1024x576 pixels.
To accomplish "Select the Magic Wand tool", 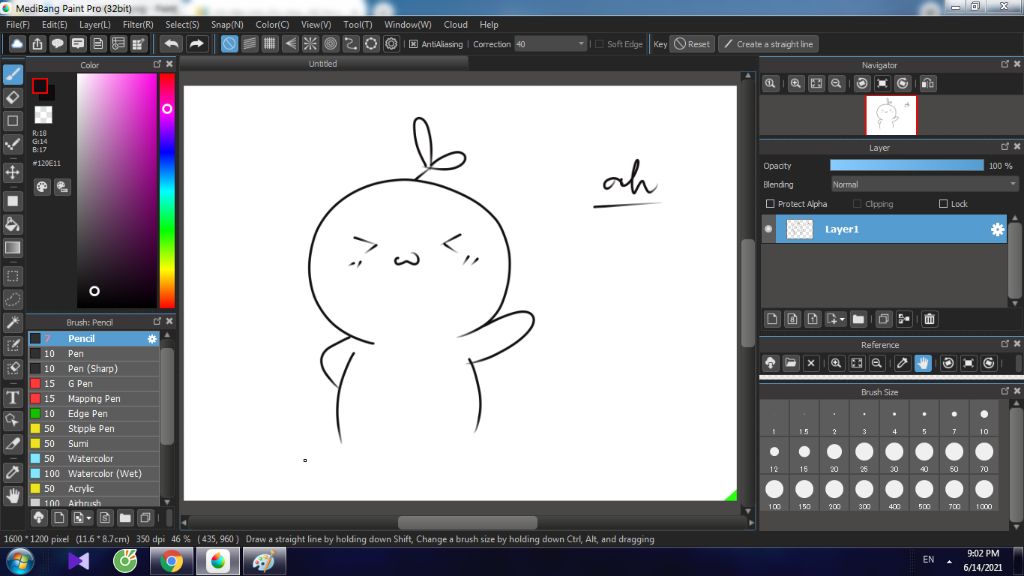I will [13, 323].
